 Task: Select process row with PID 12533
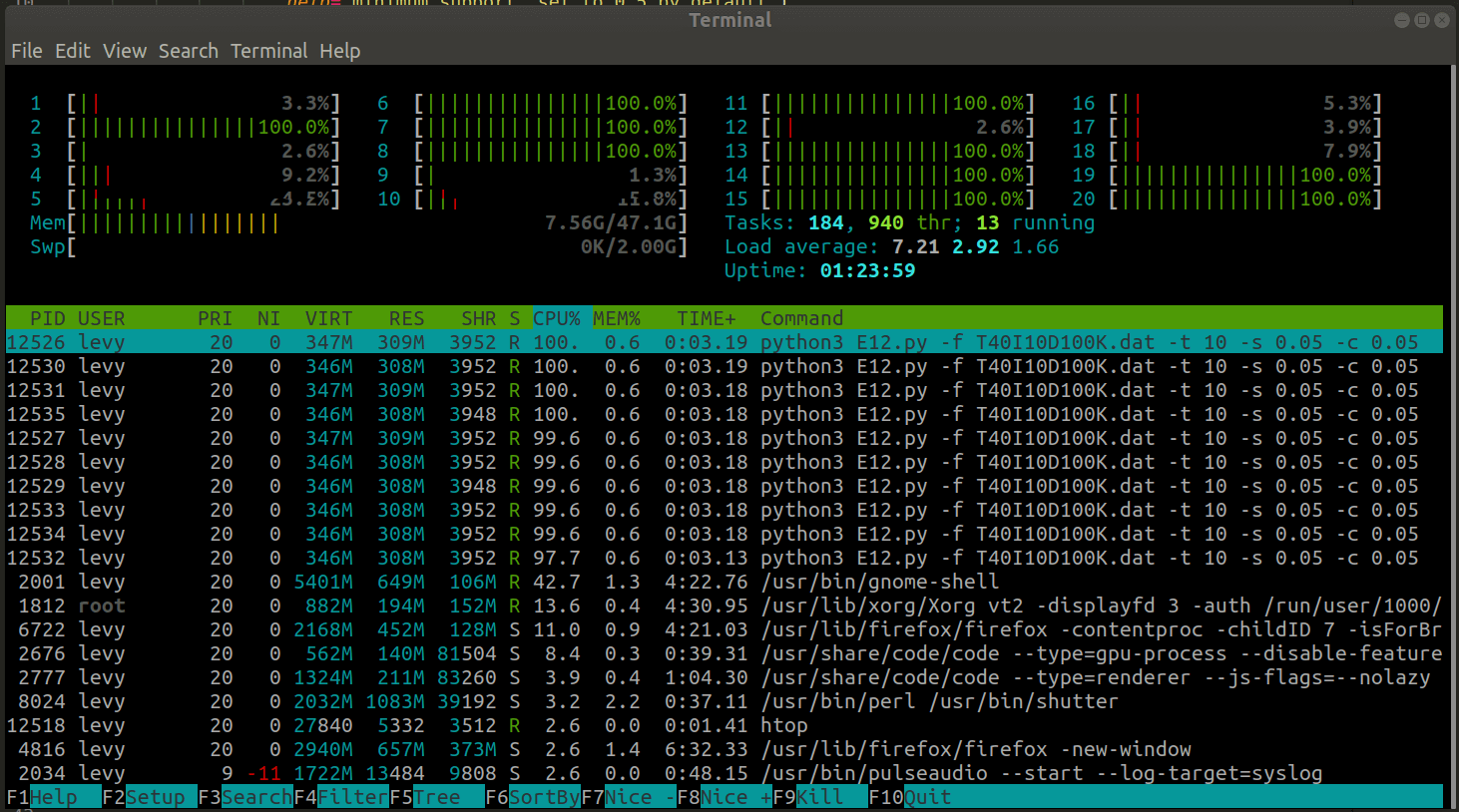(725, 510)
